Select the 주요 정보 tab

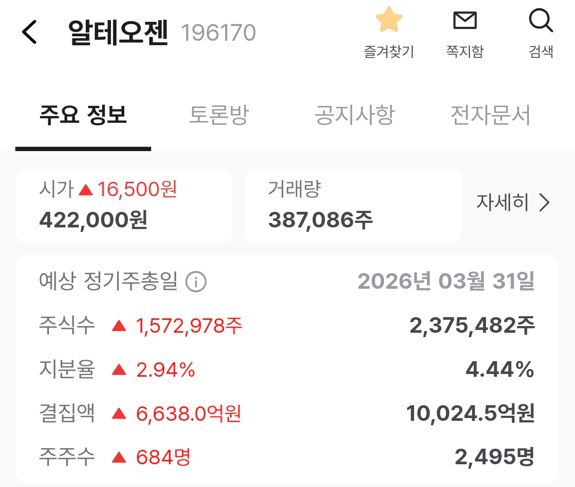point(83,115)
